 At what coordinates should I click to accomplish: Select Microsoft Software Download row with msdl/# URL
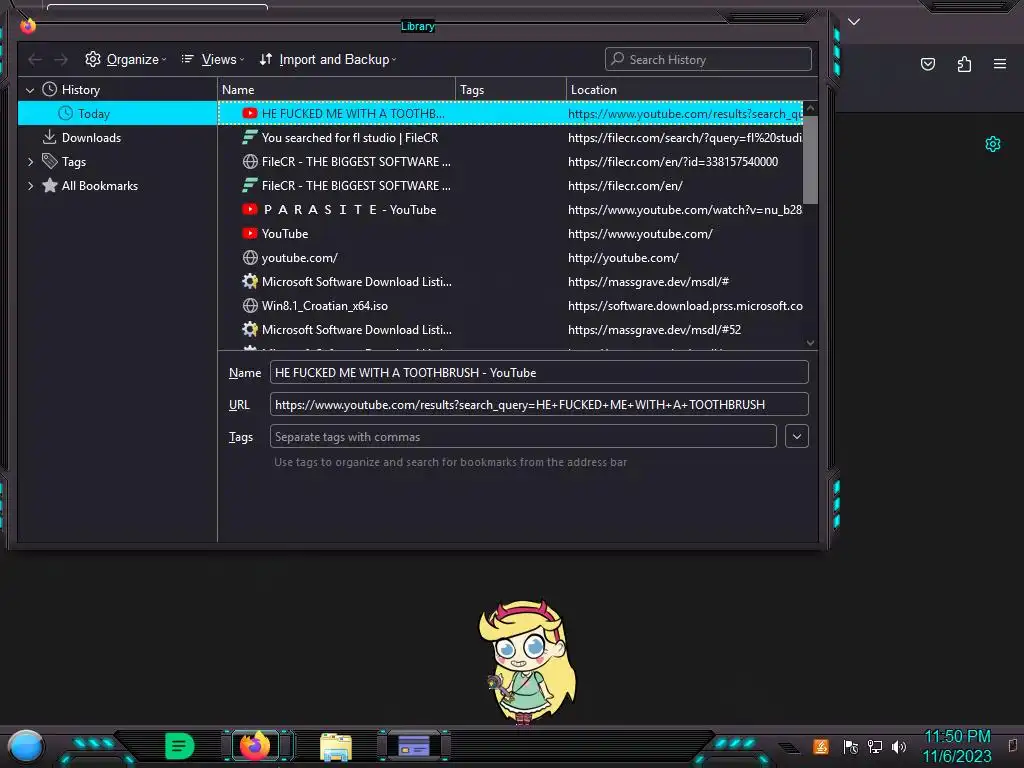[510, 281]
